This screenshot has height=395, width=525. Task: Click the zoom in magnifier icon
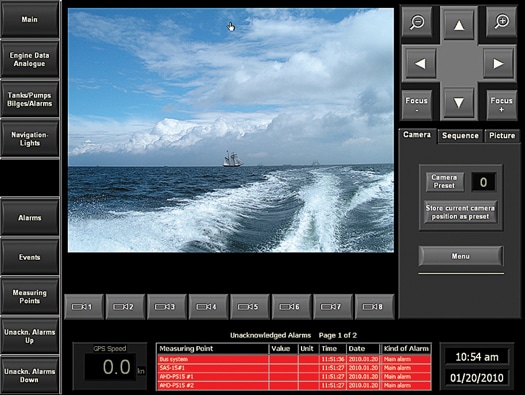(x=502, y=22)
